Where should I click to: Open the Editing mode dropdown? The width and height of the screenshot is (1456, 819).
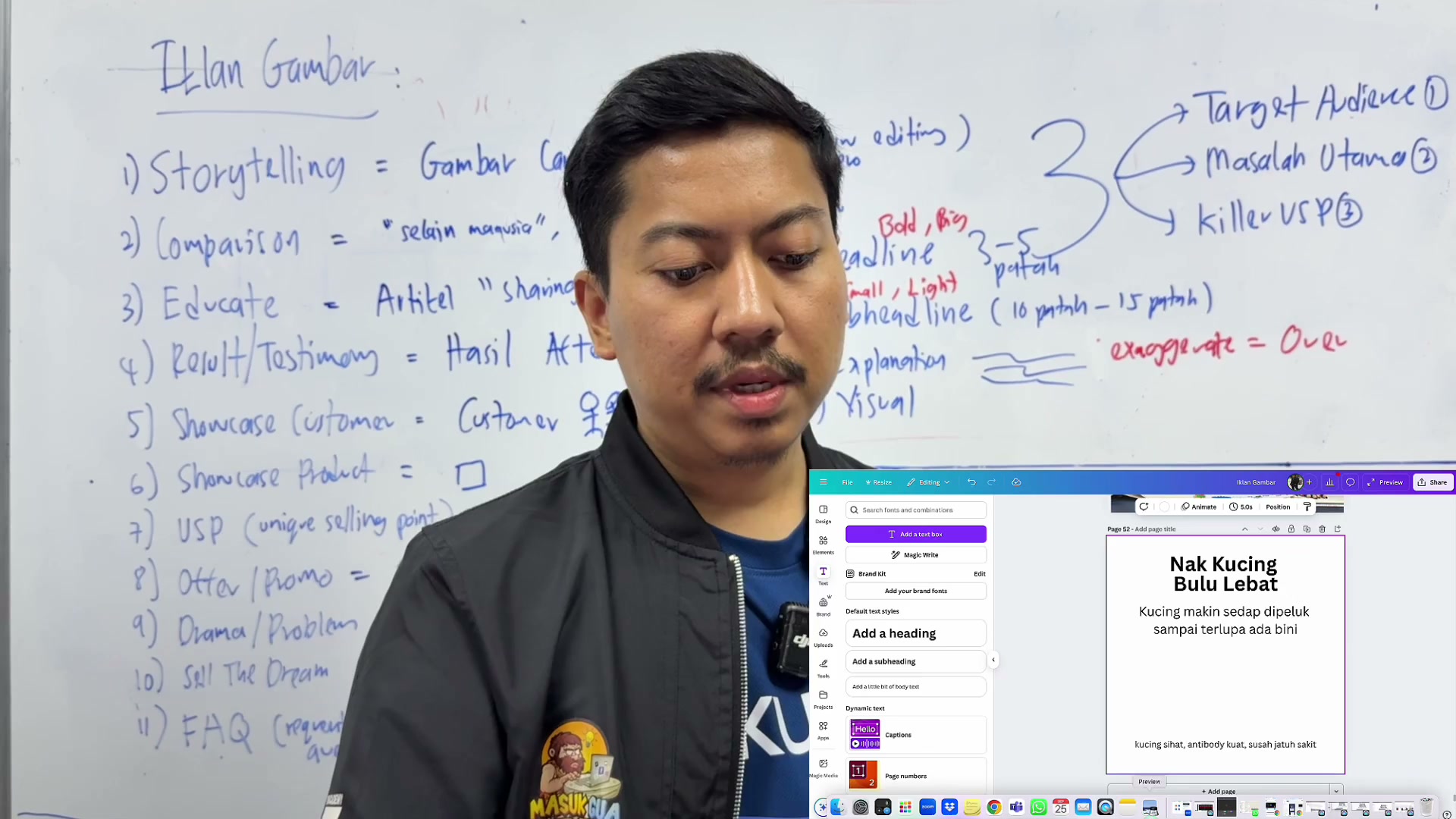929,482
